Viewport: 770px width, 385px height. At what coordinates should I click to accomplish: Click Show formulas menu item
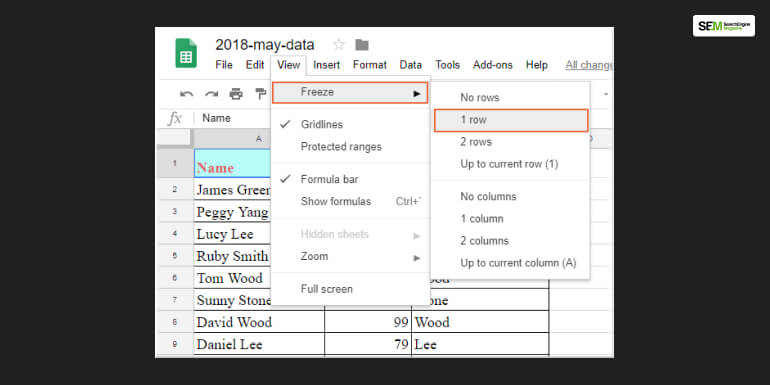(x=351, y=201)
